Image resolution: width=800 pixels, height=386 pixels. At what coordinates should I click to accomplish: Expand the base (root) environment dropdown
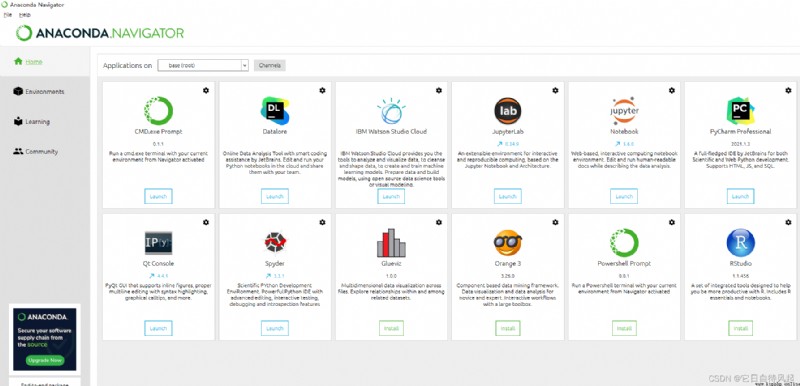[x=203, y=65]
